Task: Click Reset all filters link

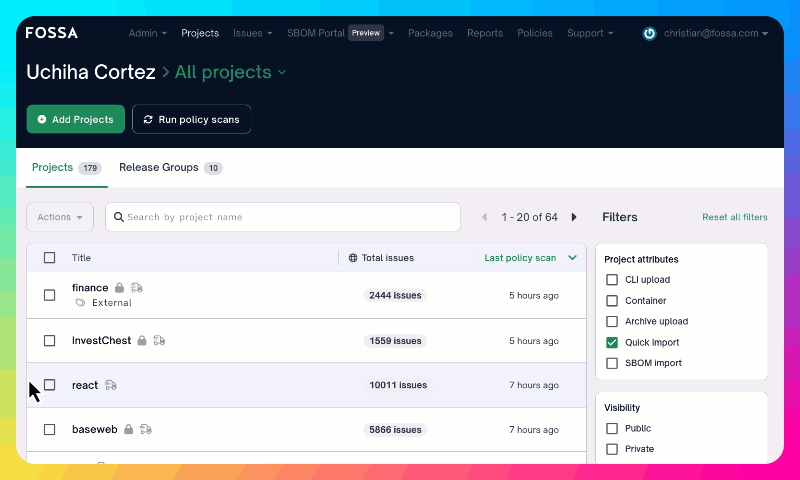Action: coord(734,217)
